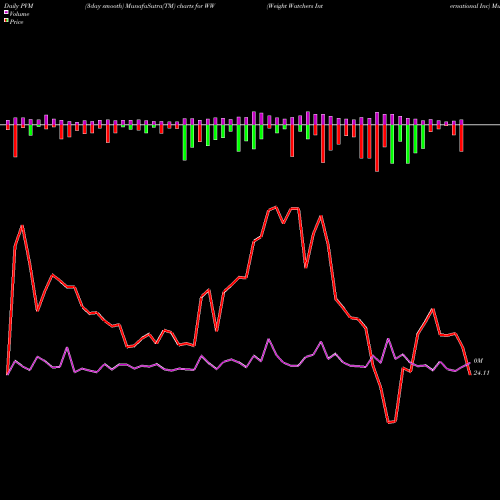Click the '(3day smooth) MunafaSutra(TM) charts for WW' title
The height and width of the screenshot is (500, 500).
click(150, 6)
